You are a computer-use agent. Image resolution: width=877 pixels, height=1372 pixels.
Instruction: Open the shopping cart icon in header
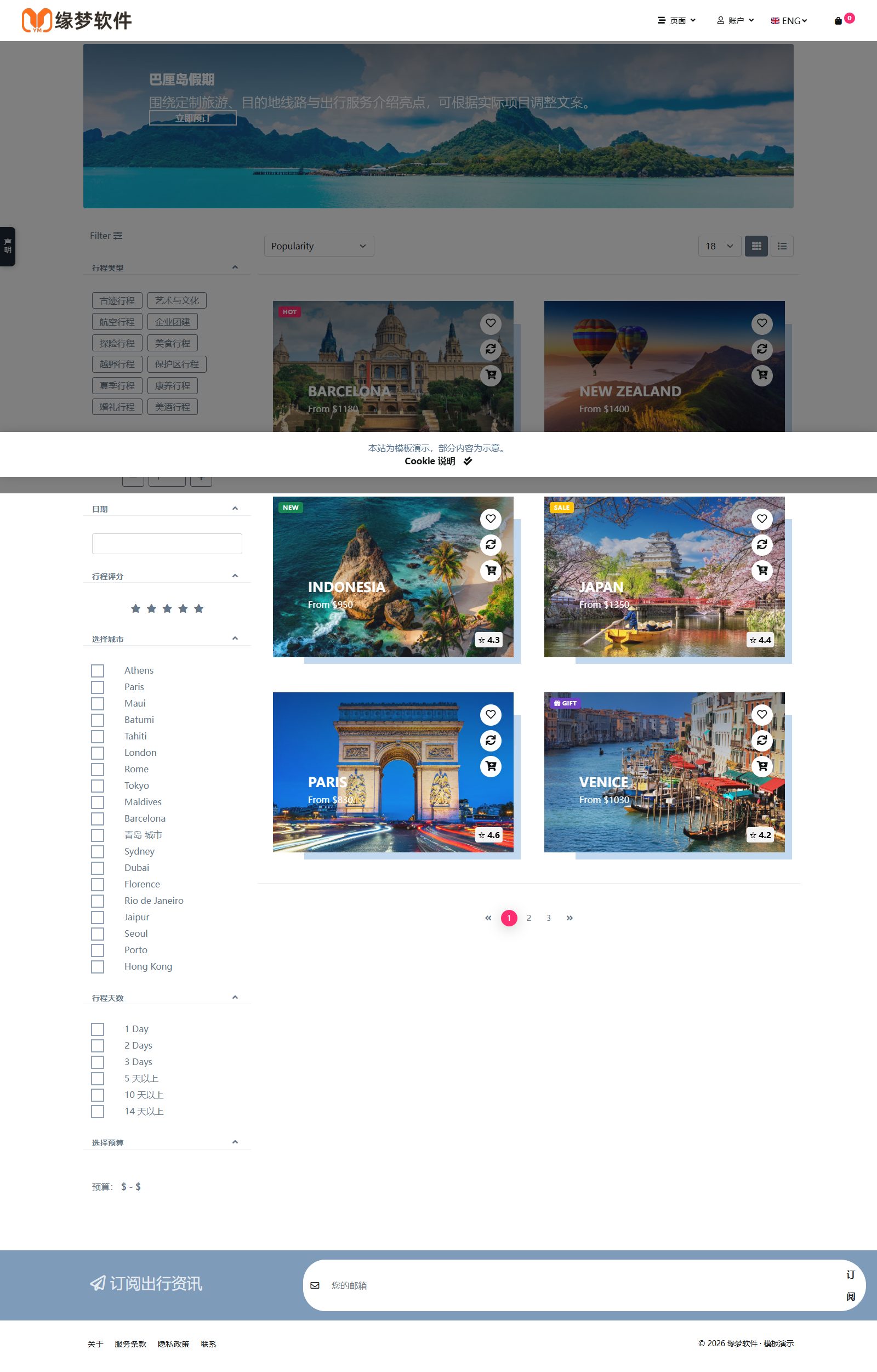pyautogui.click(x=838, y=21)
